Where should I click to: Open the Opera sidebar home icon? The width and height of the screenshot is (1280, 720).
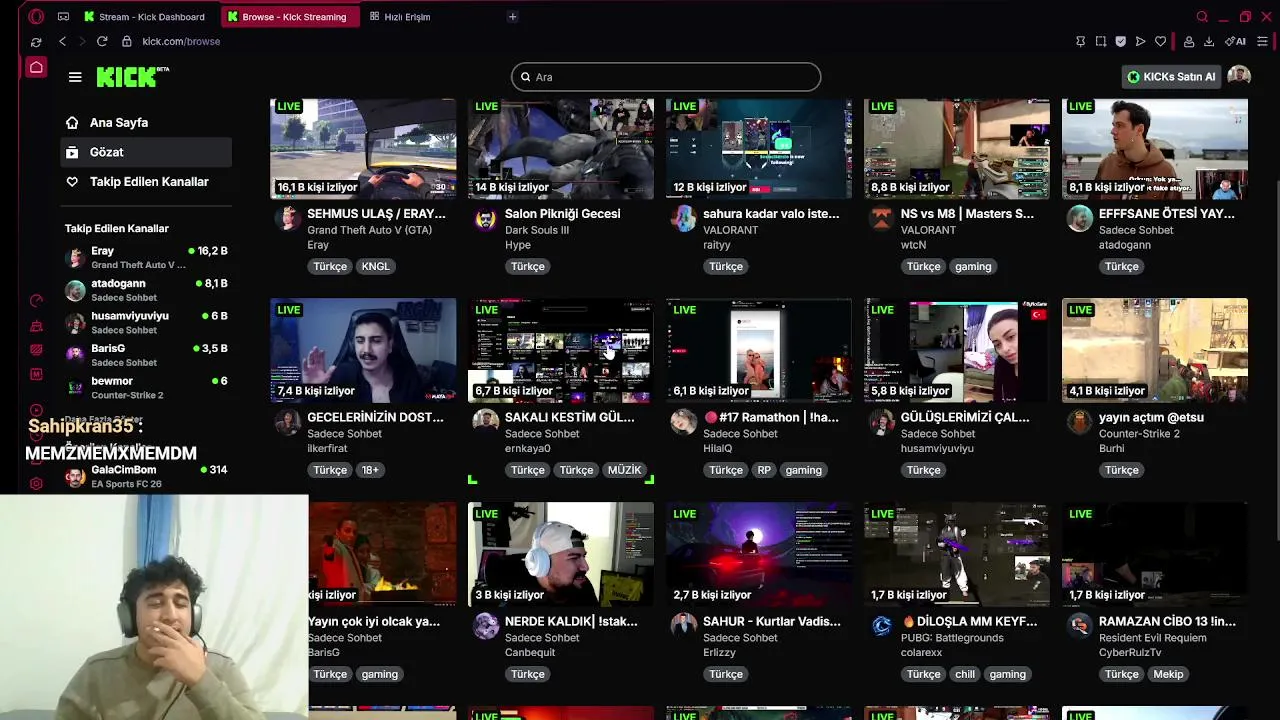click(36, 68)
